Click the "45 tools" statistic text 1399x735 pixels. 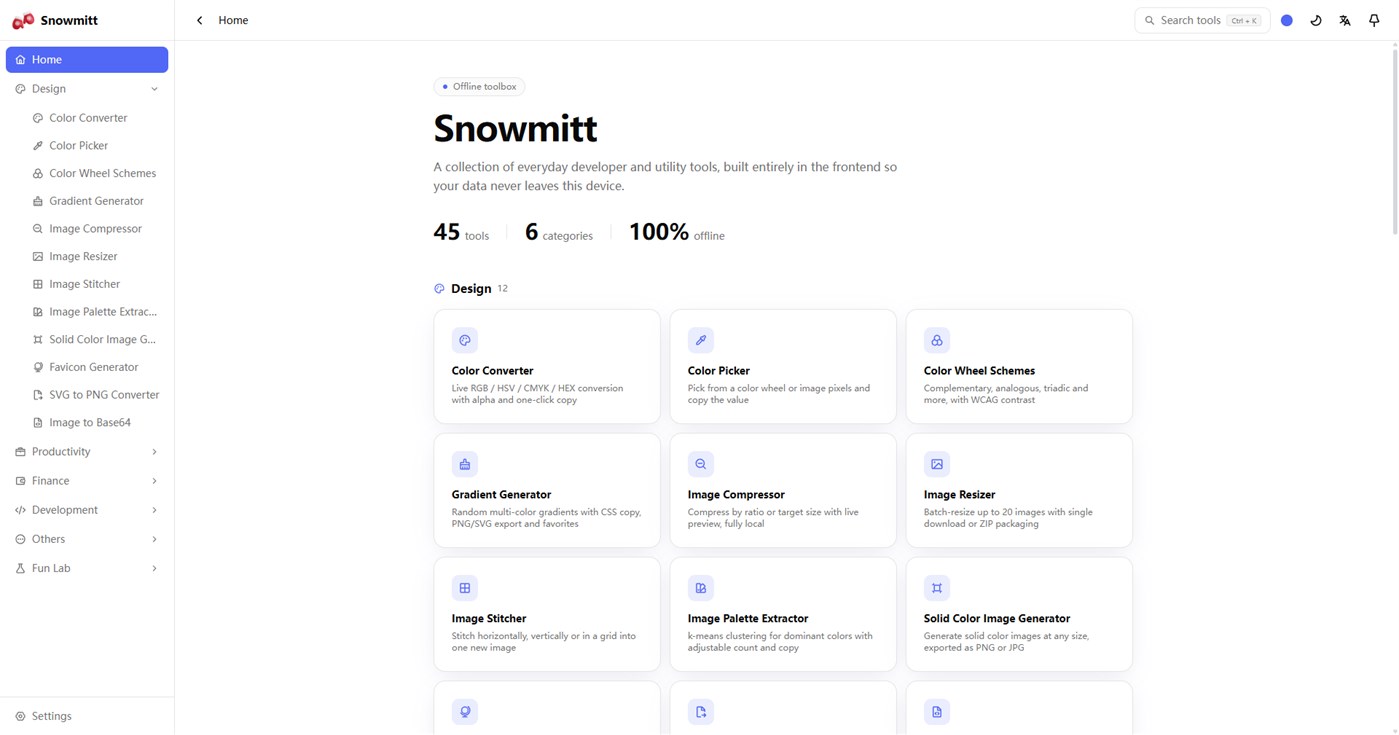461,232
